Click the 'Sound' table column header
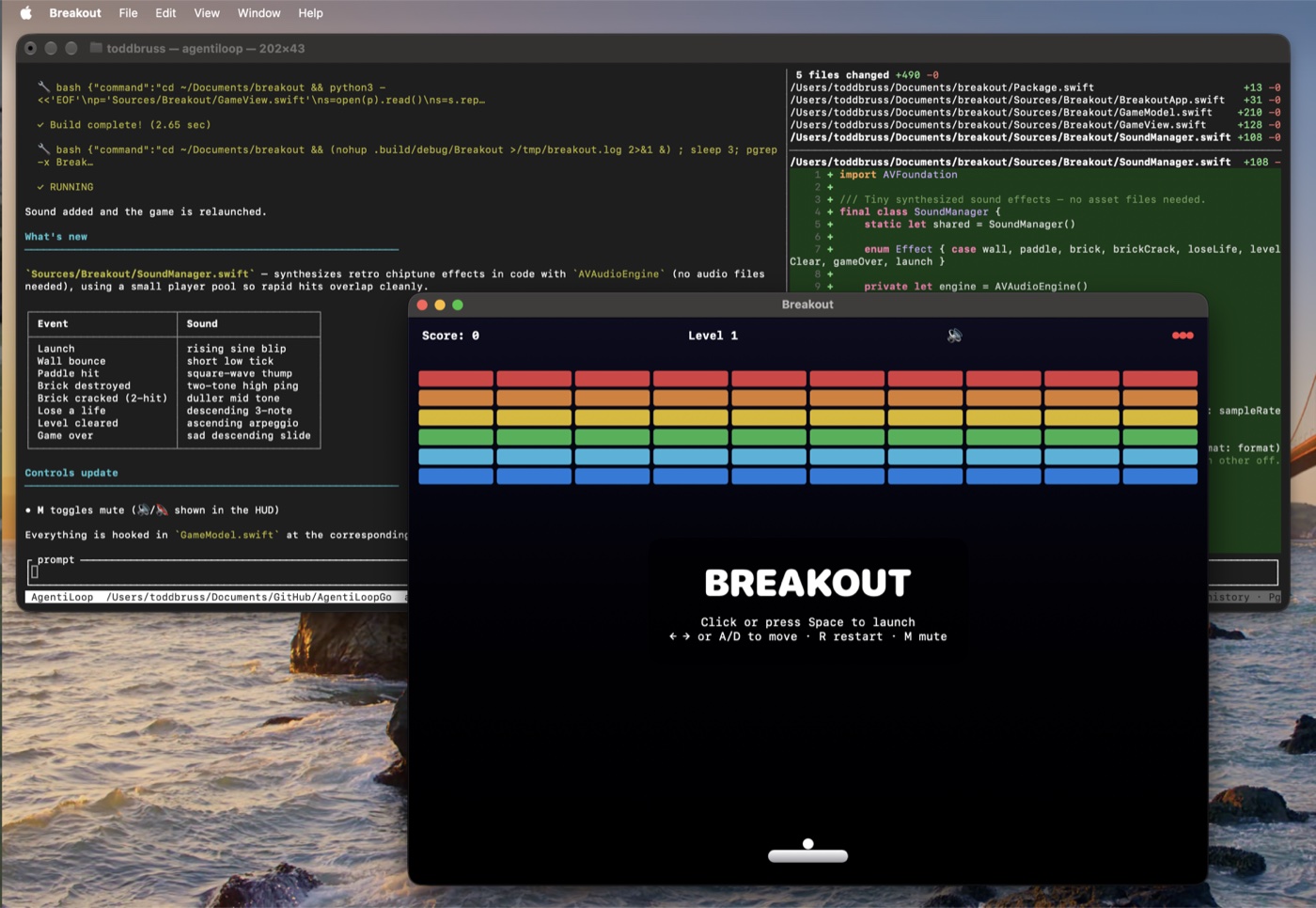The height and width of the screenshot is (908, 1316). (x=202, y=323)
